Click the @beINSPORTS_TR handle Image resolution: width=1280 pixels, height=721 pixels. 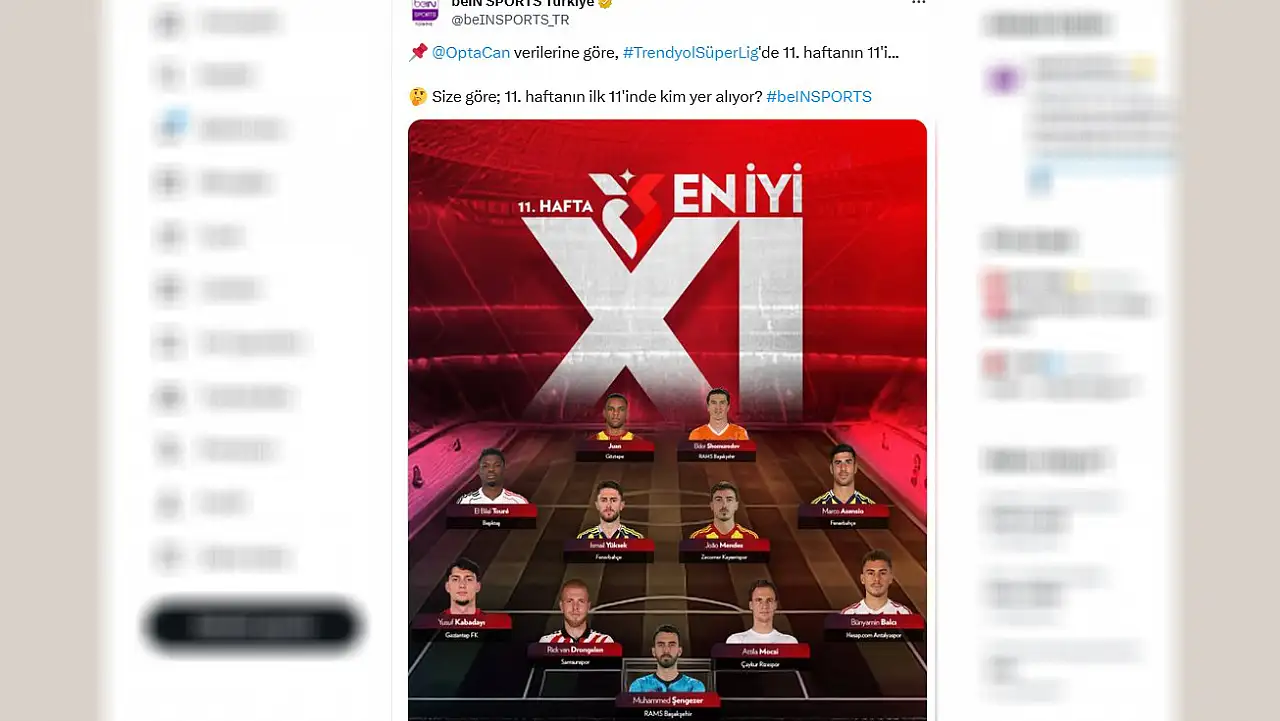click(510, 20)
